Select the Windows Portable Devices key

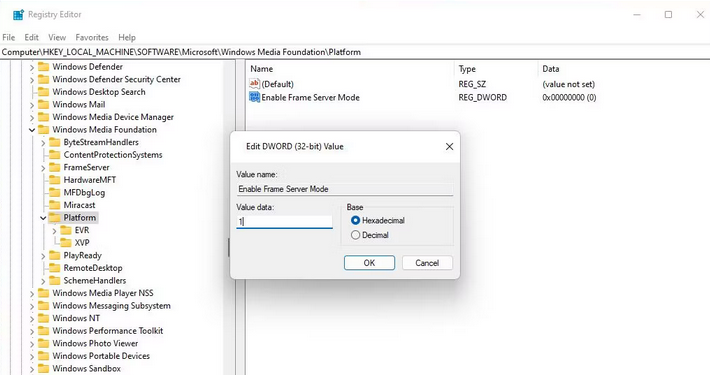coord(101,356)
